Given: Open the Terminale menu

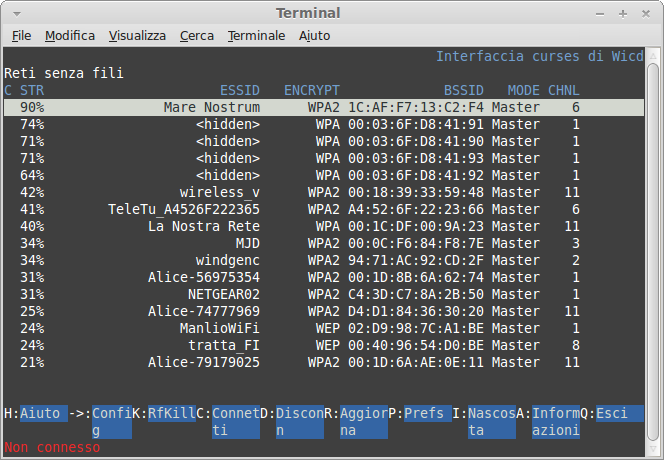Looking at the screenshot, I should [x=256, y=35].
